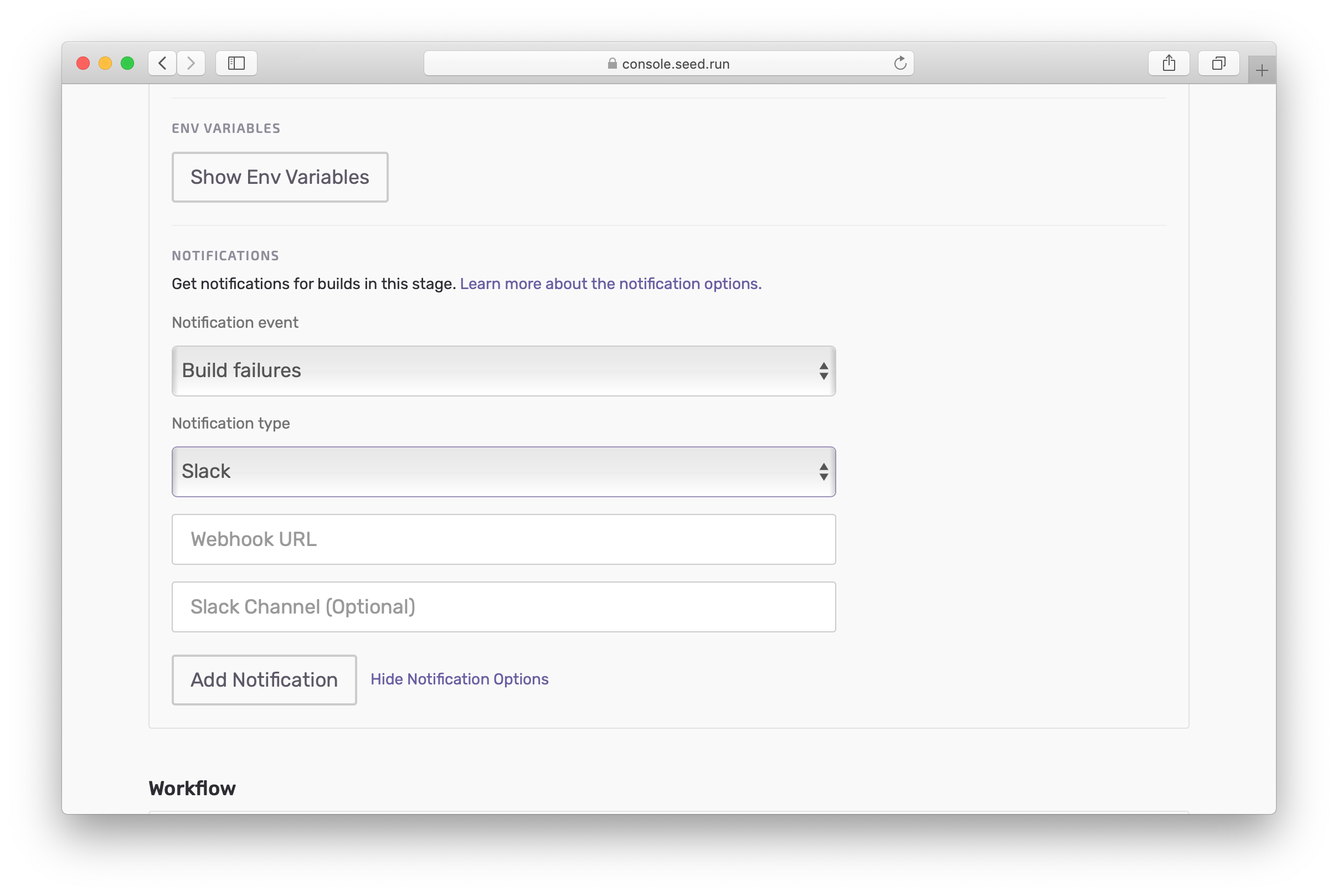Select Build failures from notification event dropdown

(x=503, y=370)
